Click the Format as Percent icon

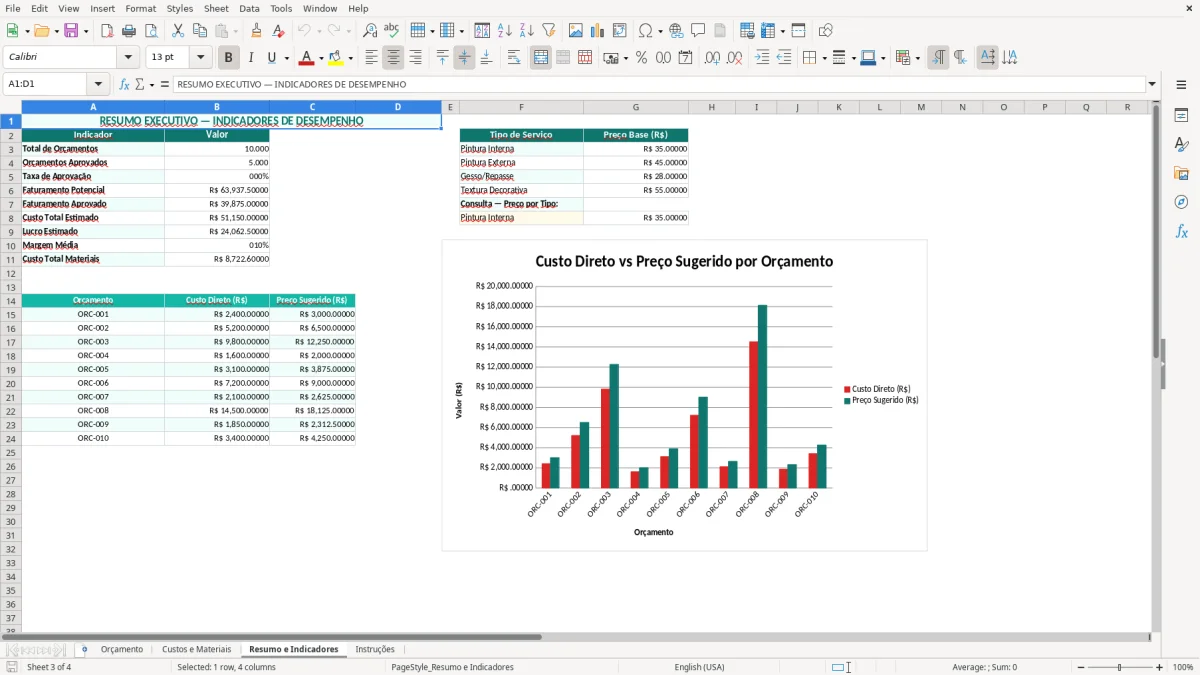click(x=642, y=58)
